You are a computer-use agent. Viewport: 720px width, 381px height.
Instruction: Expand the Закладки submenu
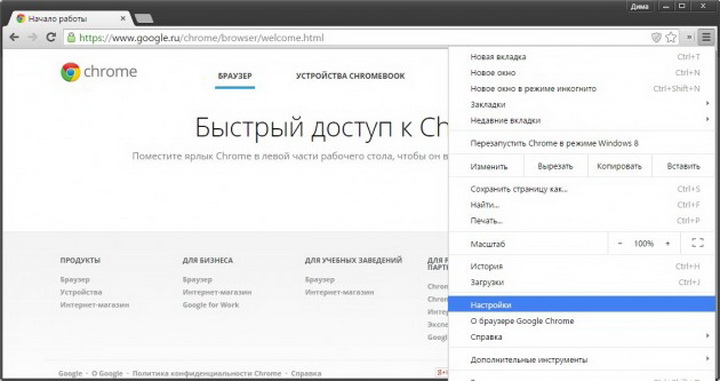pos(581,105)
